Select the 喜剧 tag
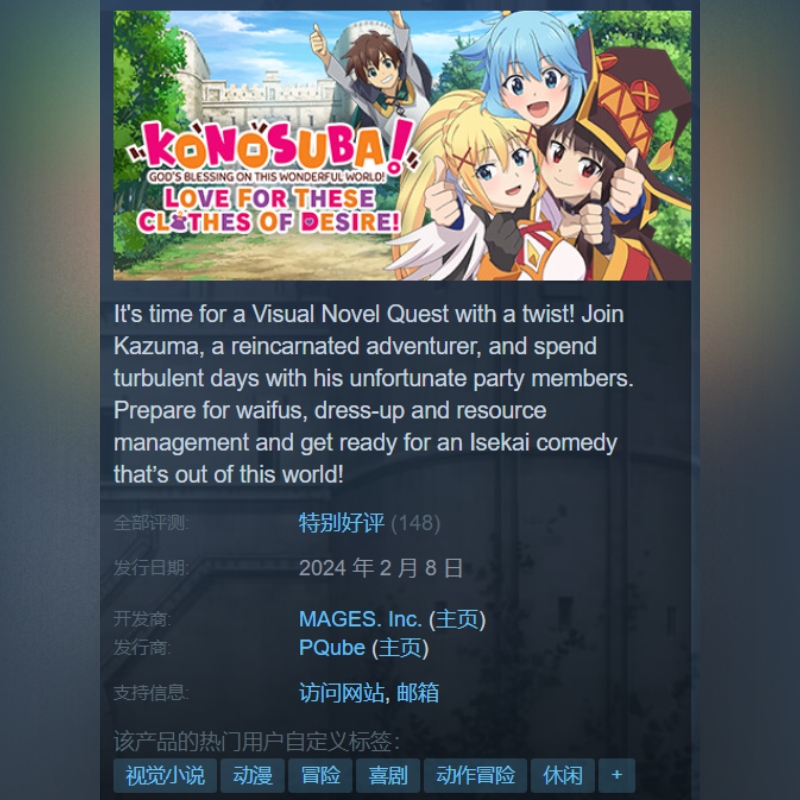Image resolution: width=800 pixels, height=800 pixels. point(388,776)
